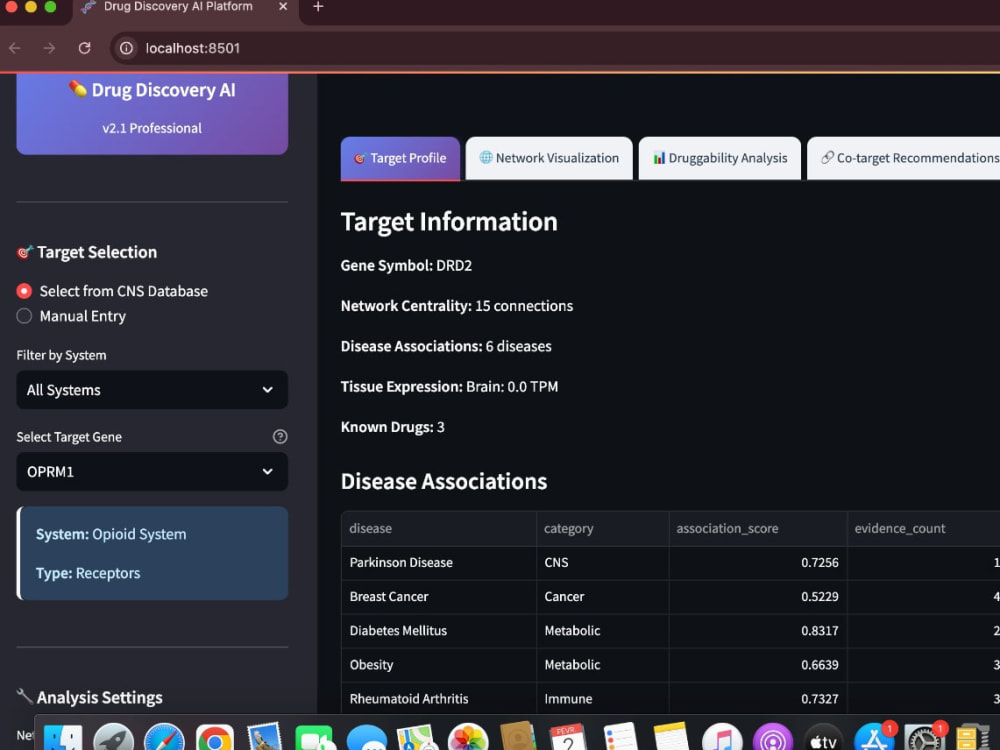Close the Drug Discovery AI Platform tab
Screen dimensions: 1000x750
tap(283, 6)
